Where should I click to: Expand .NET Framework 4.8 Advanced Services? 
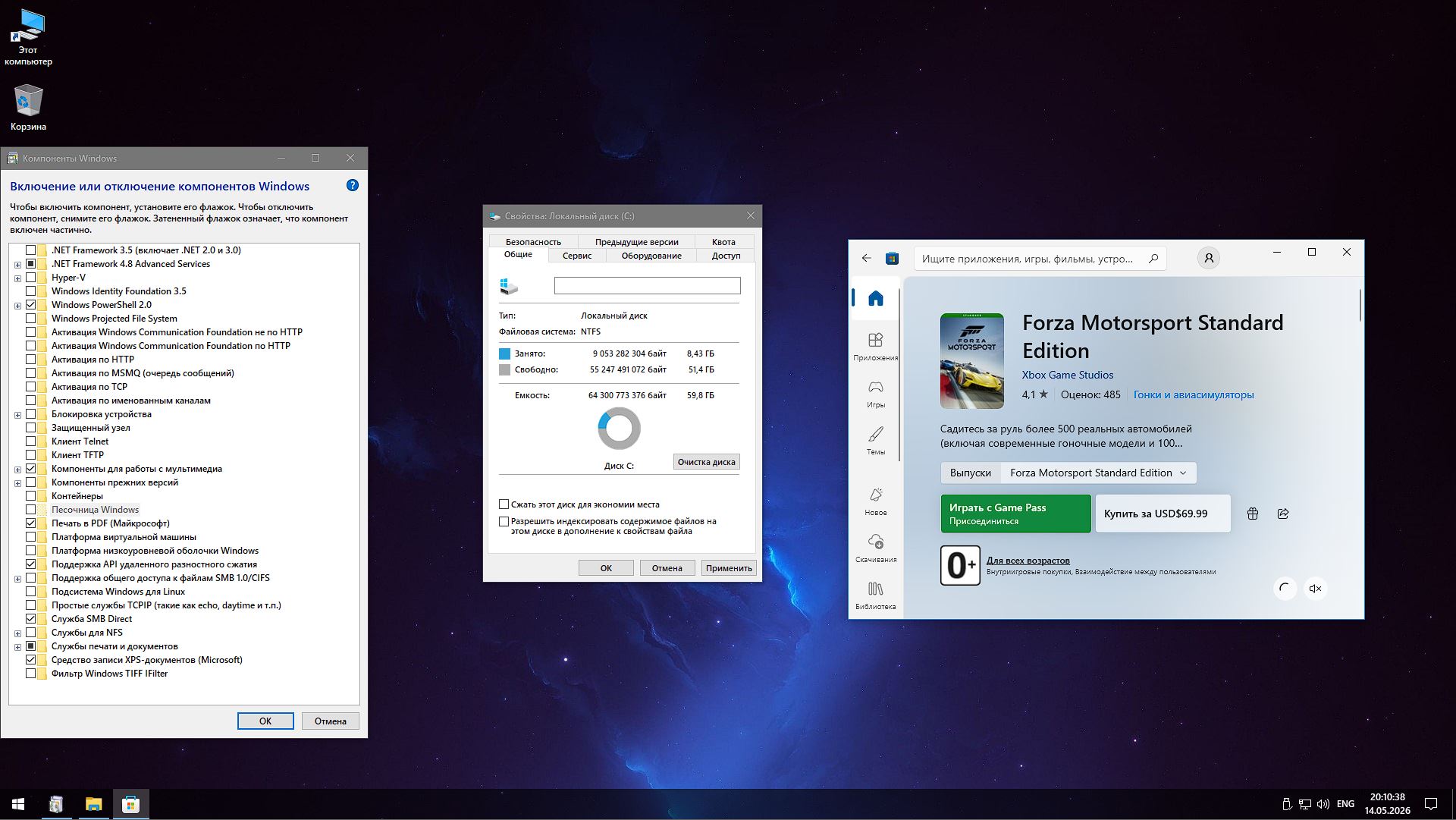[x=17, y=265]
